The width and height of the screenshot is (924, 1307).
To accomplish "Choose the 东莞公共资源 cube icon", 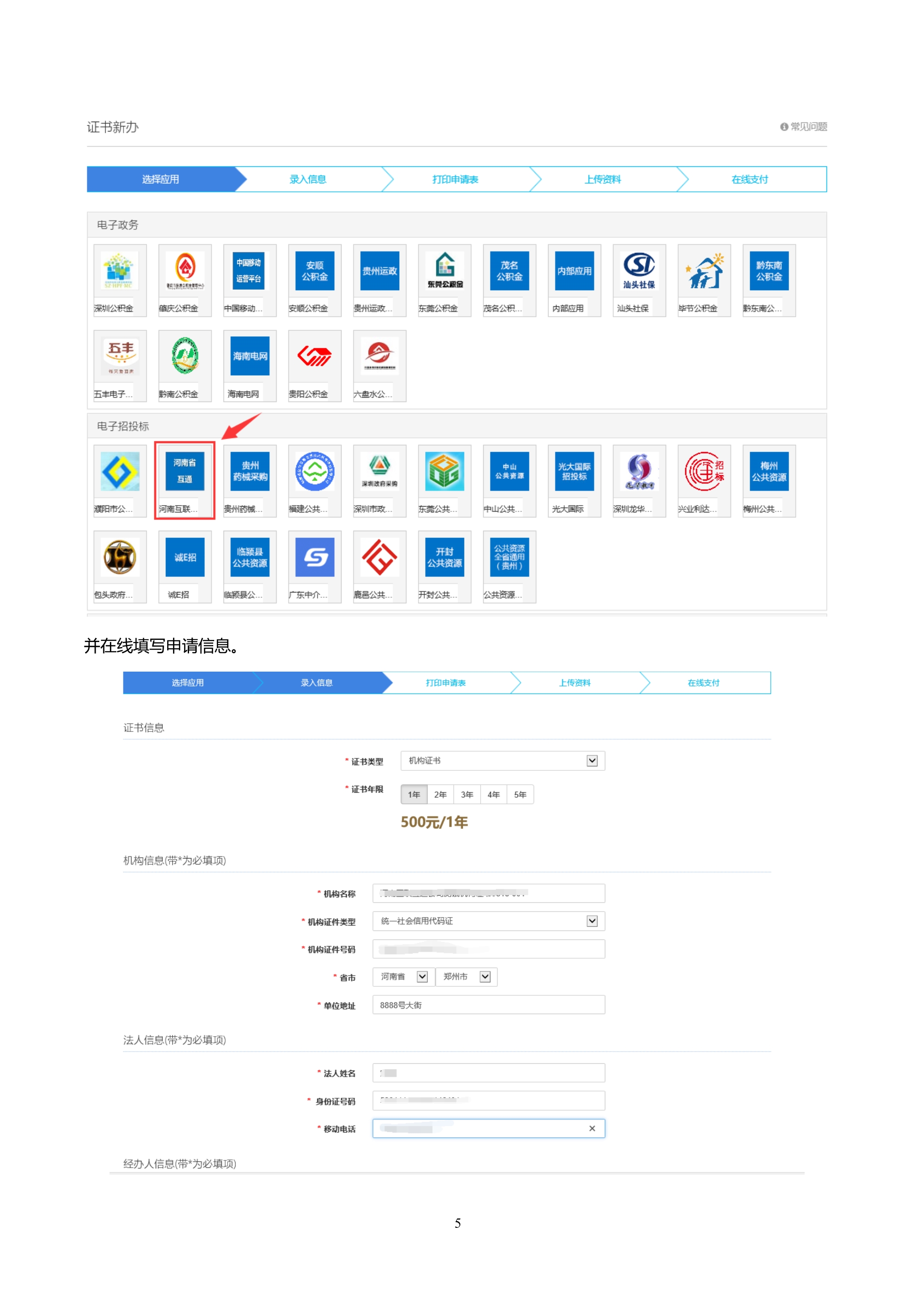I will [x=444, y=481].
